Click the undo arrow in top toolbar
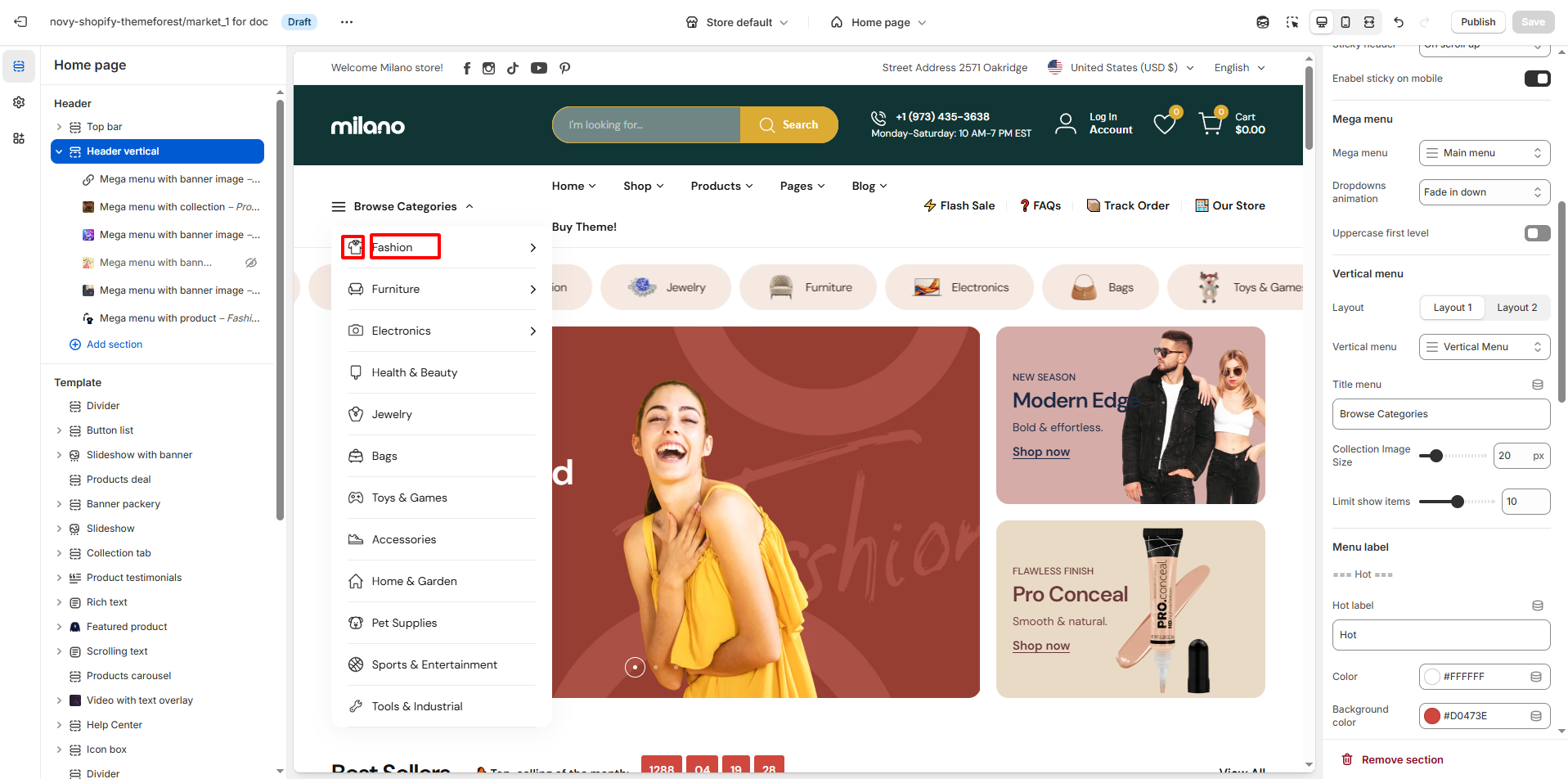The width and height of the screenshot is (1568, 779). [1399, 22]
